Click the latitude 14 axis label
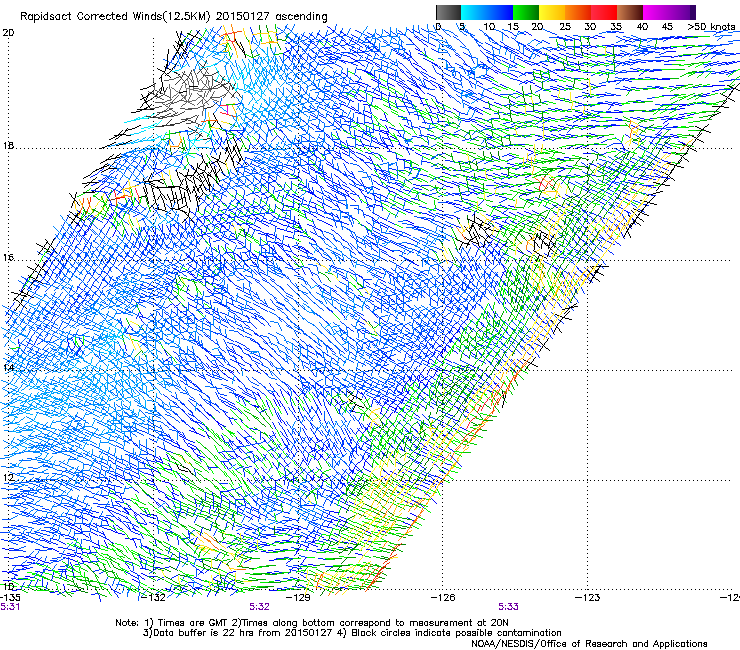 8,368
